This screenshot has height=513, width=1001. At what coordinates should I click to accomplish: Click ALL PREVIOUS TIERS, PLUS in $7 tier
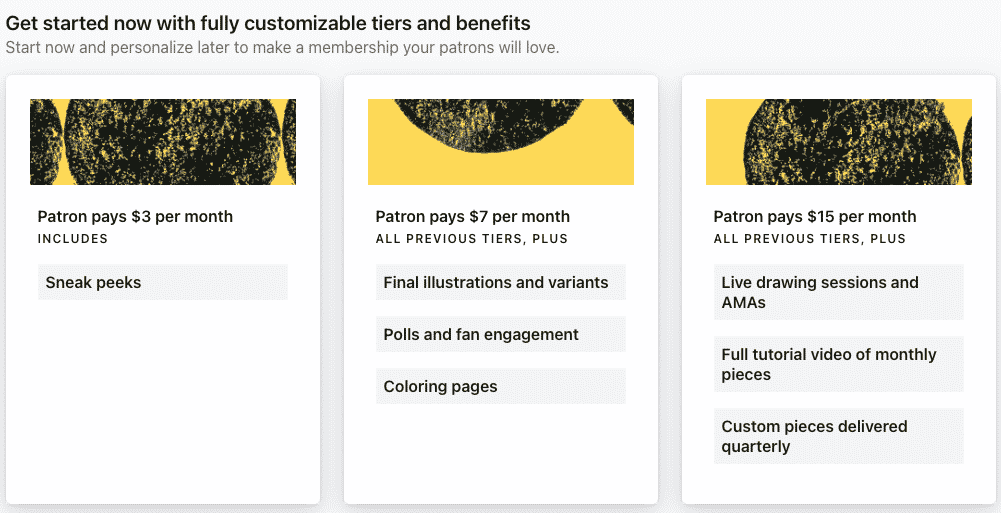coord(472,239)
